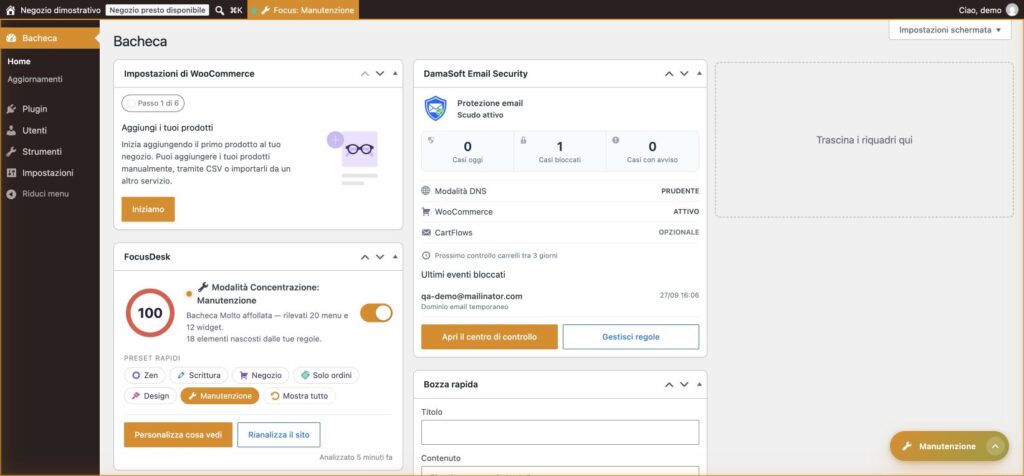This screenshot has height=476, width=1024.
Task: Click the Bacheca dashboard icon
Action: click(x=11, y=38)
